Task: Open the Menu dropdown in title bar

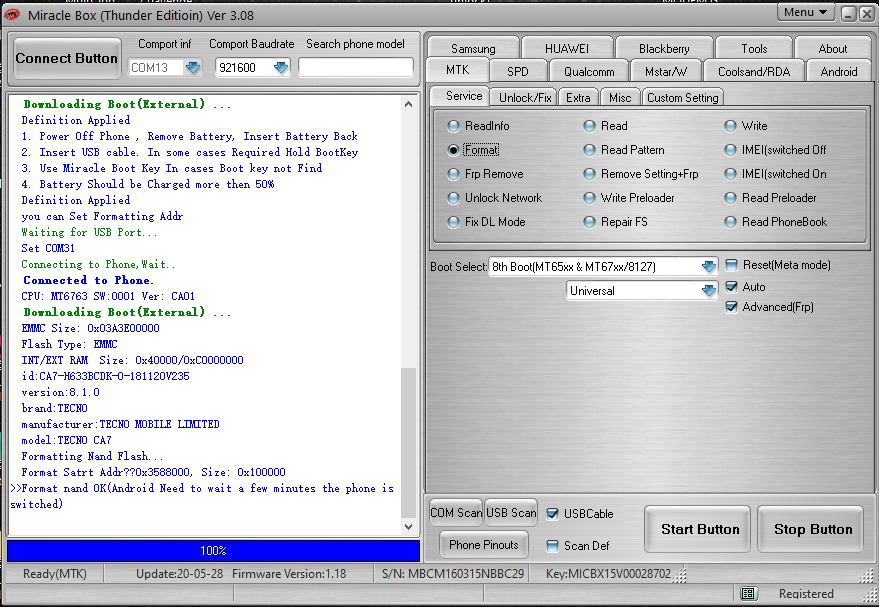Action: click(806, 12)
